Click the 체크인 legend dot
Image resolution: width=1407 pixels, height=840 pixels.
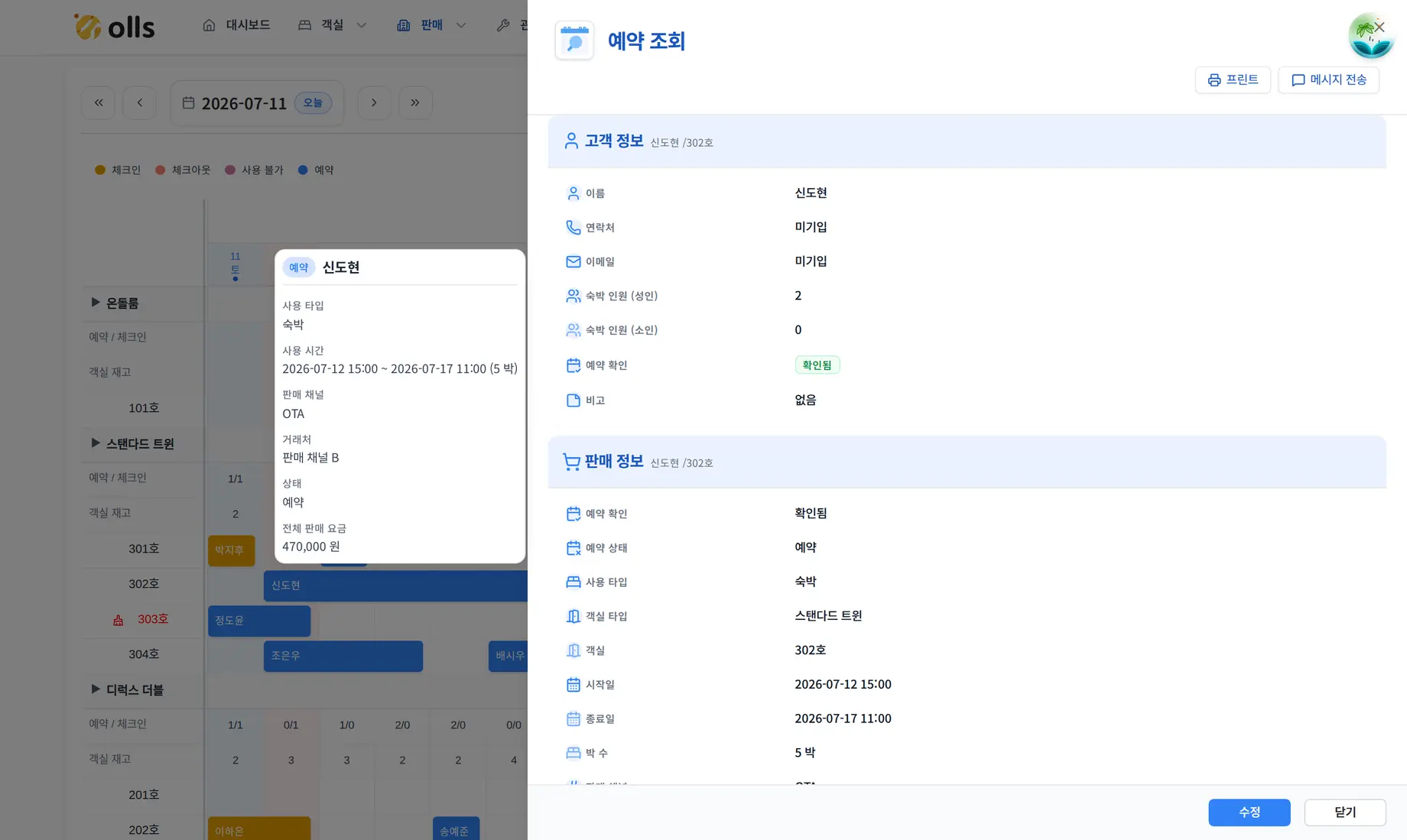point(100,170)
